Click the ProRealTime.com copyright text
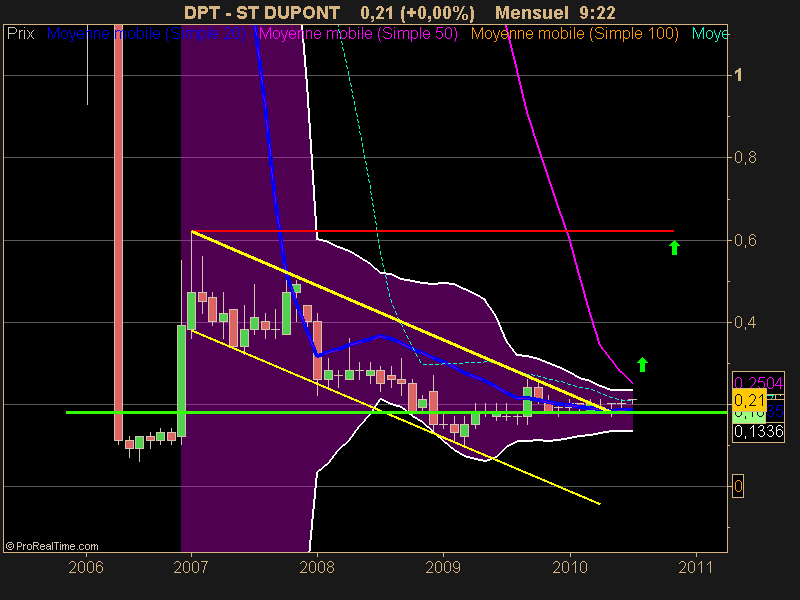 pyautogui.click(x=52, y=546)
